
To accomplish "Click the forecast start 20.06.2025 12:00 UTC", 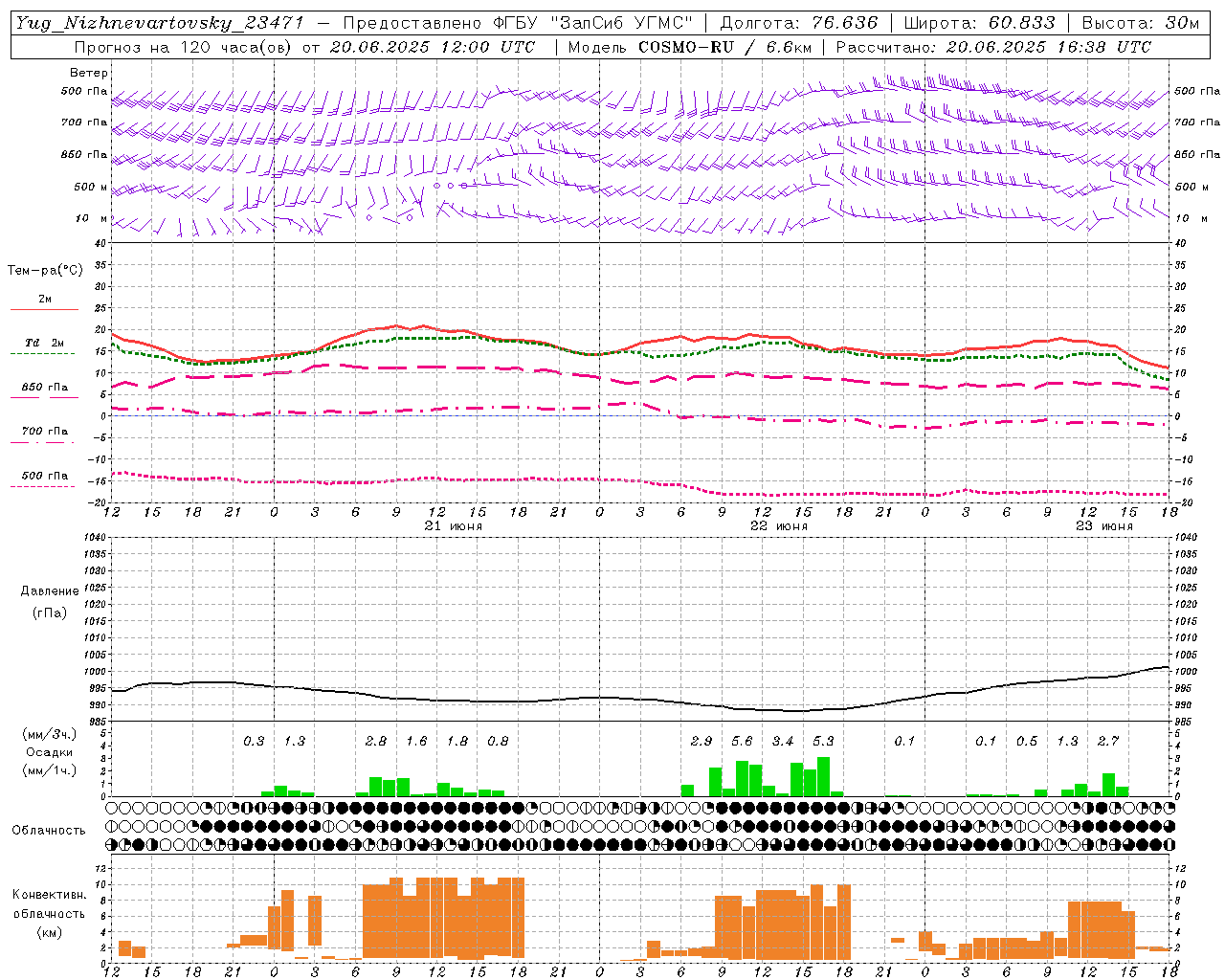I will tap(432, 47).
